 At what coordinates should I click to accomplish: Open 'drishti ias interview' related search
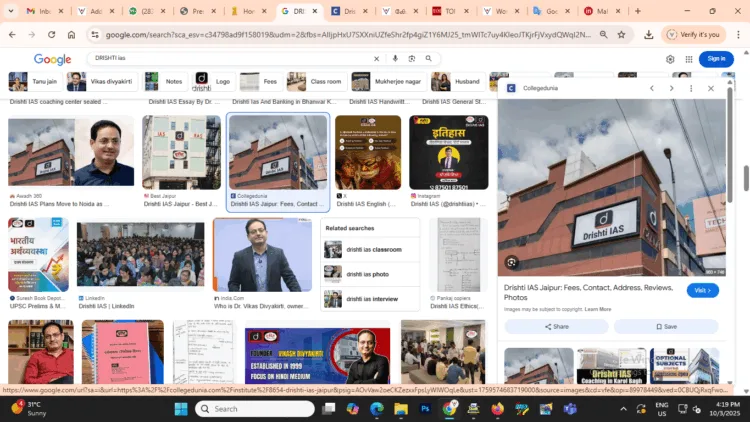point(371,298)
